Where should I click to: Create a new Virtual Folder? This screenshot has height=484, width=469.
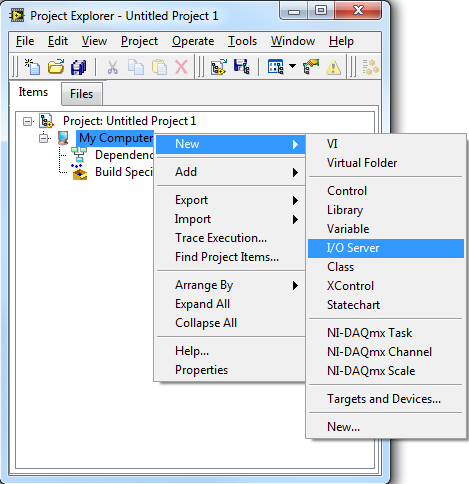[386, 163]
